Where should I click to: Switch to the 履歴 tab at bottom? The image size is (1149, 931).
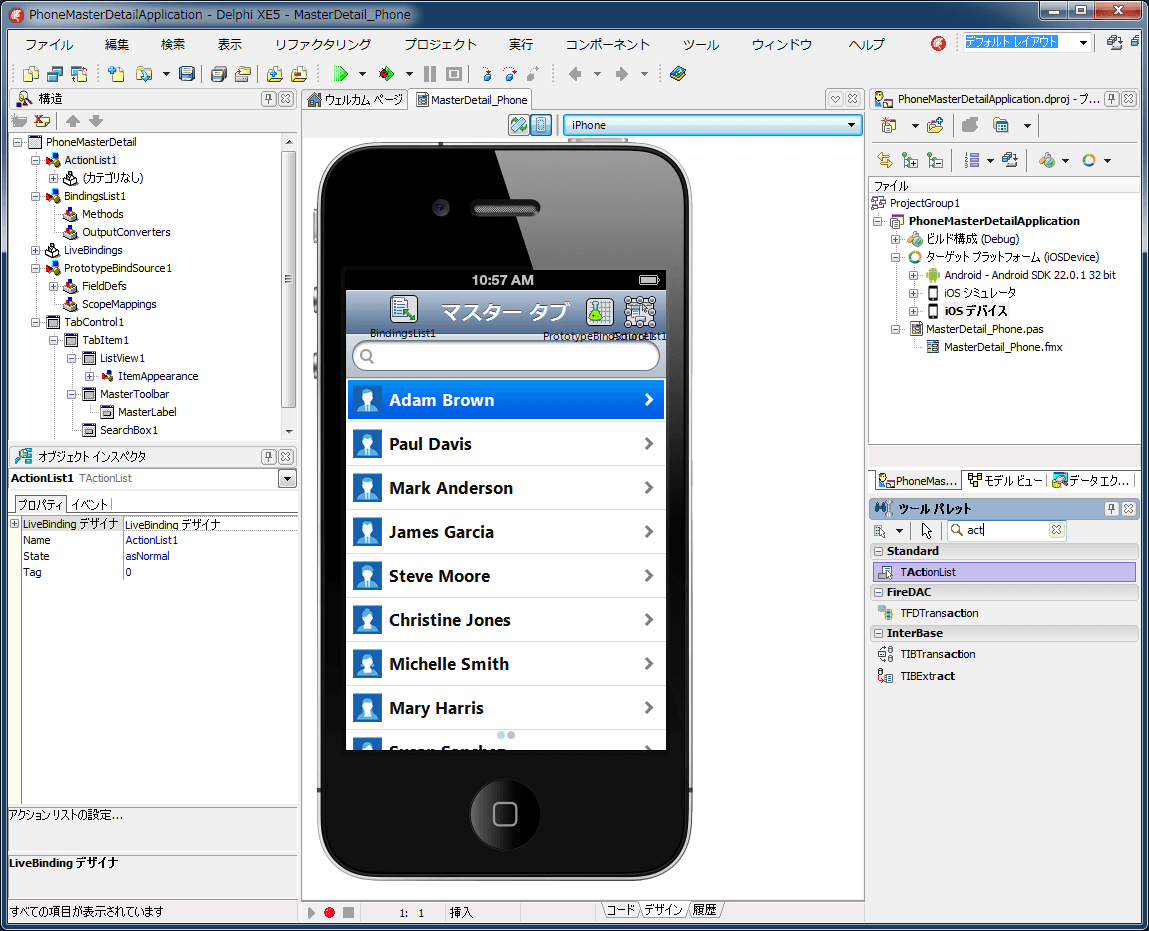705,910
